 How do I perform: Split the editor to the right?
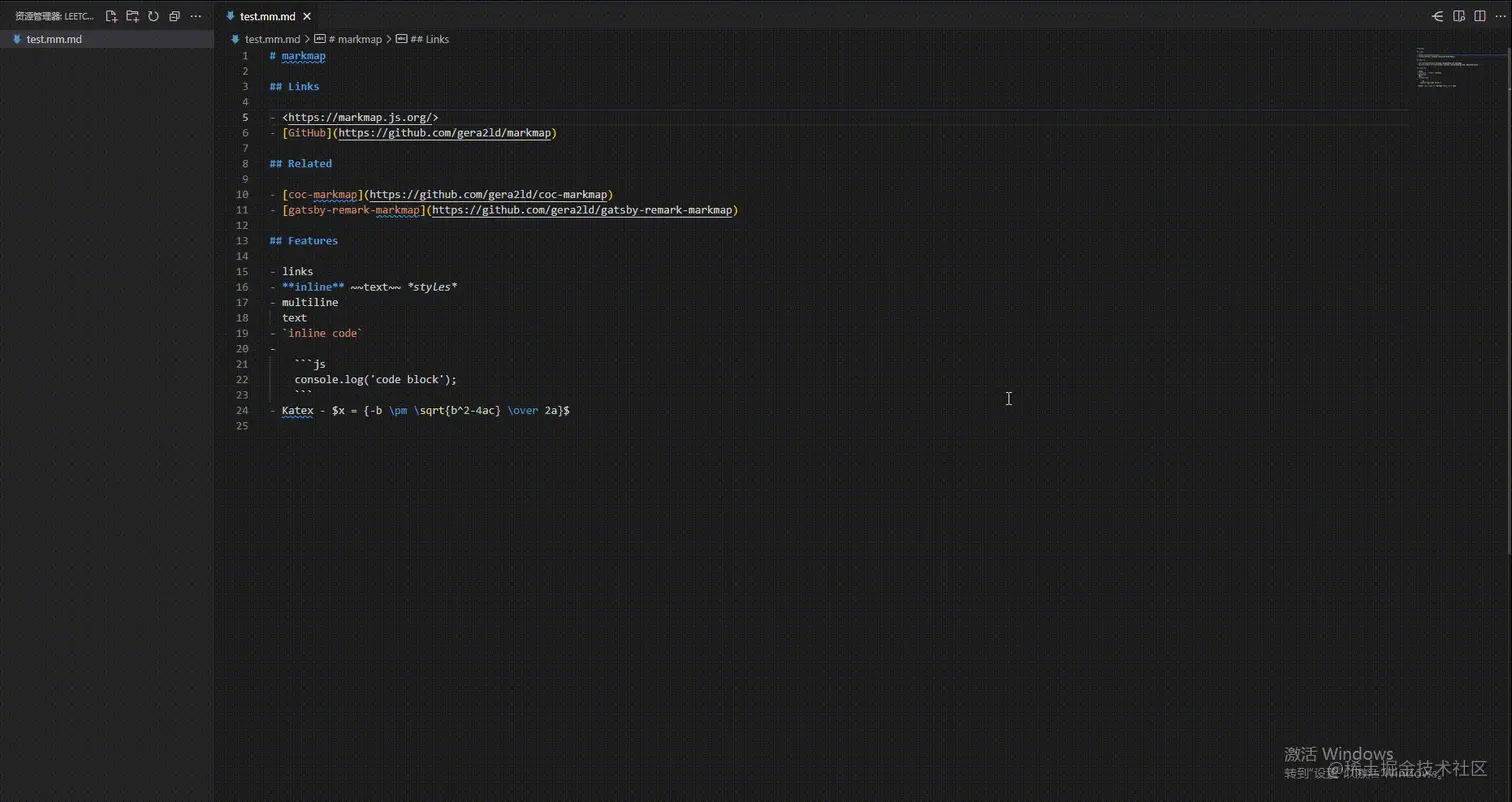tap(1480, 16)
